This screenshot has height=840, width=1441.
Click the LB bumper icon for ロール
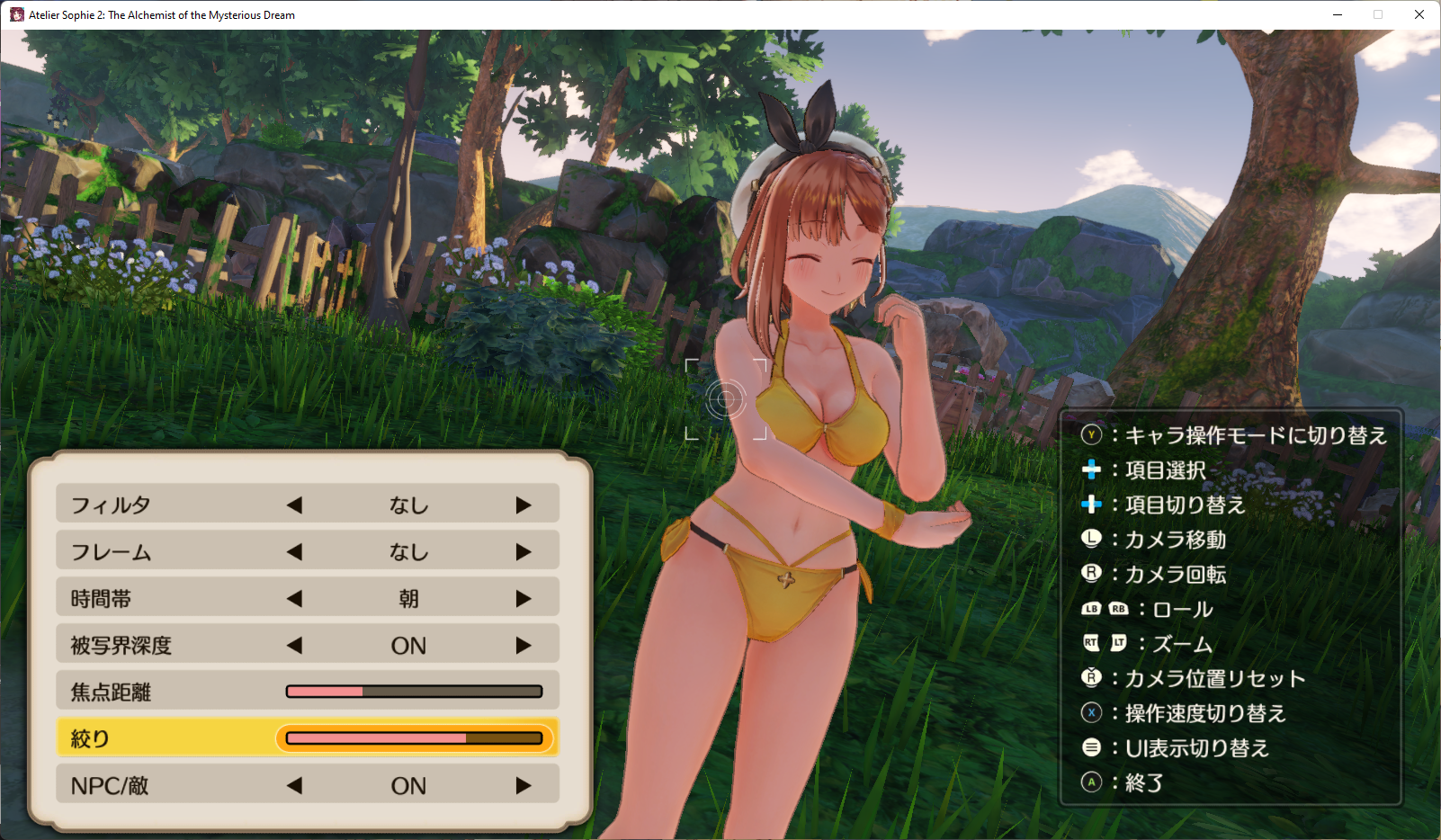point(1091,609)
